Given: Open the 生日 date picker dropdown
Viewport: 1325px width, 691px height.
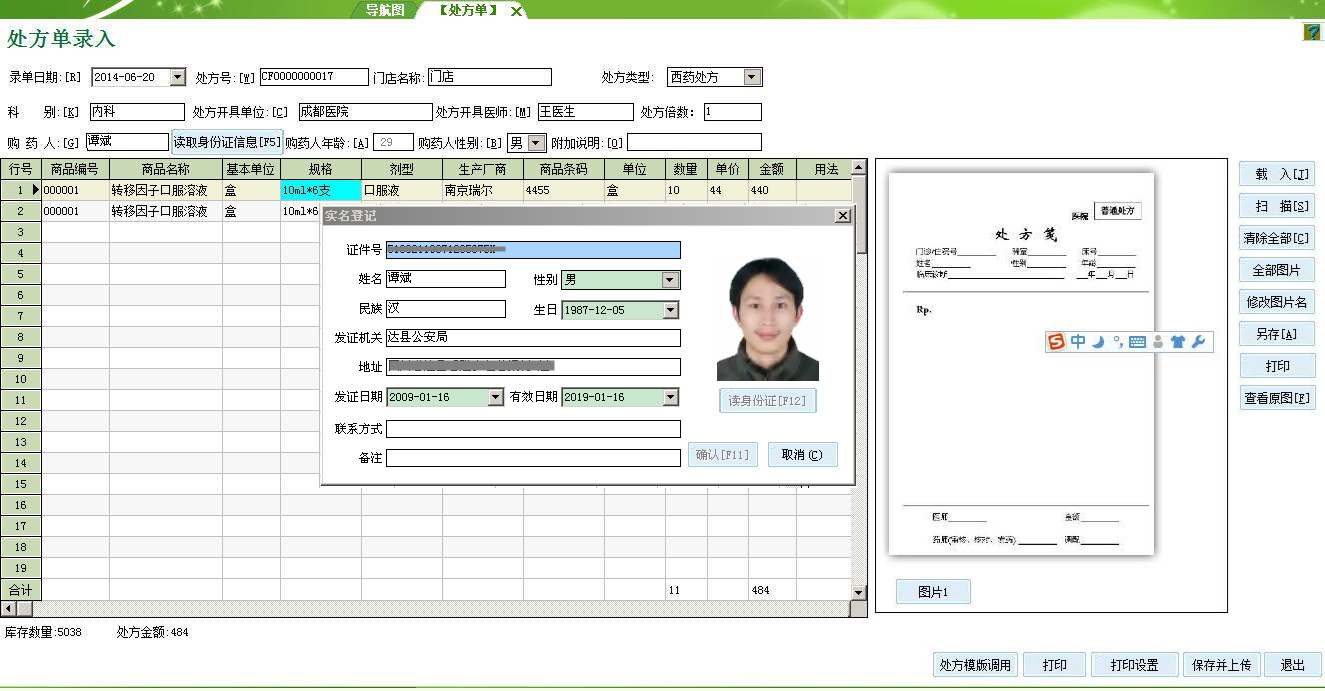Looking at the screenshot, I should 671,310.
